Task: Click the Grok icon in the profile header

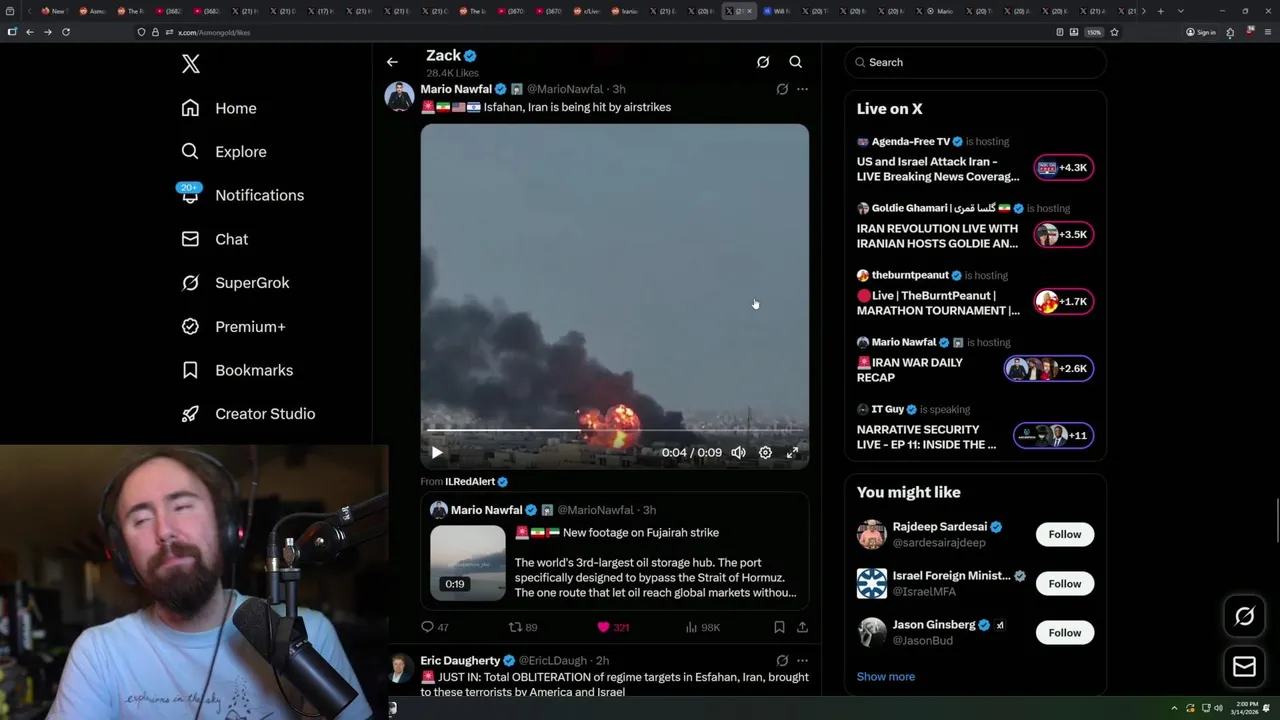Action: tap(763, 62)
